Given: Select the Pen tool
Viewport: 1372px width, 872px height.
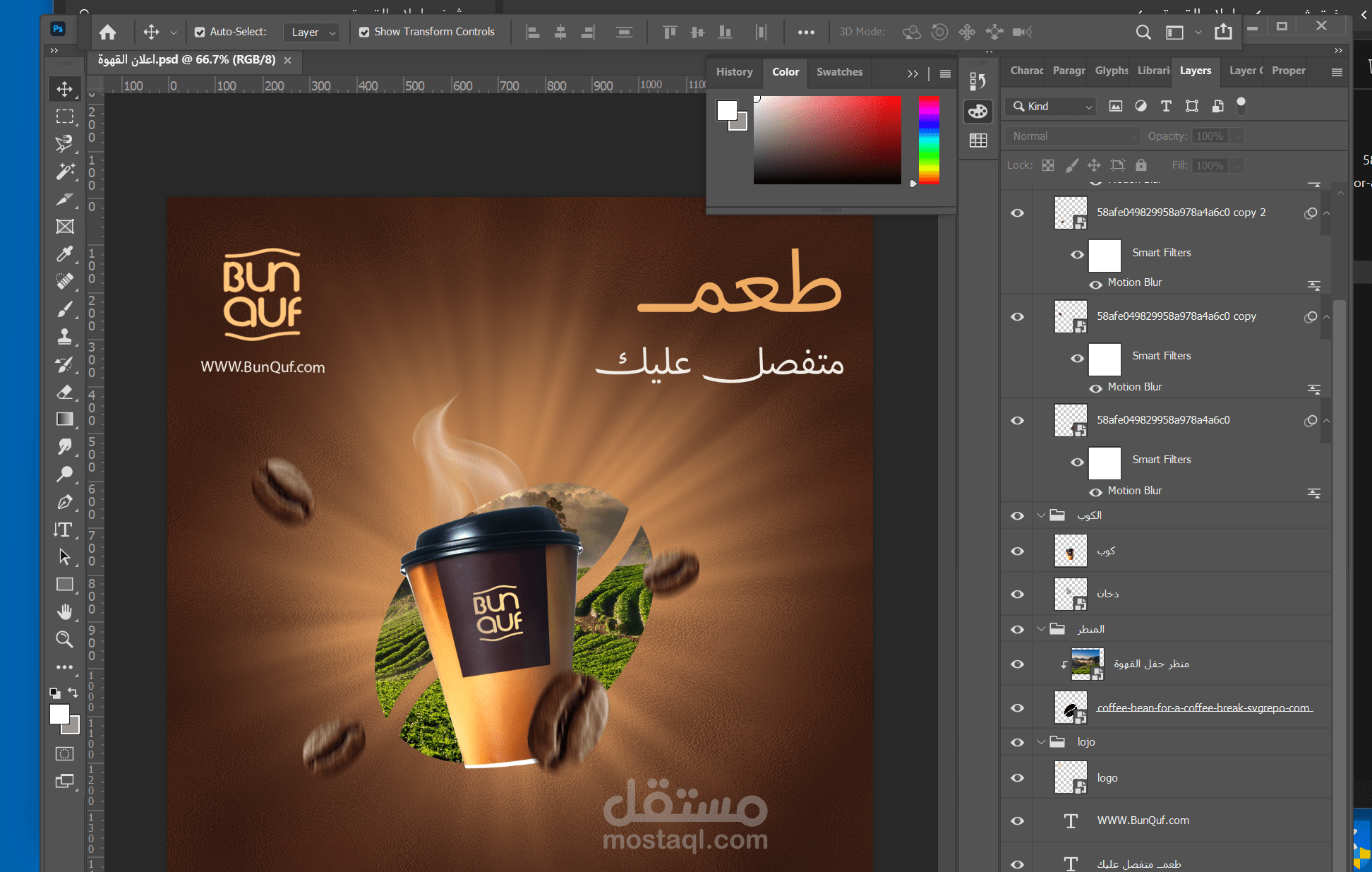Looking at the screenshot, I should point(64,502).
